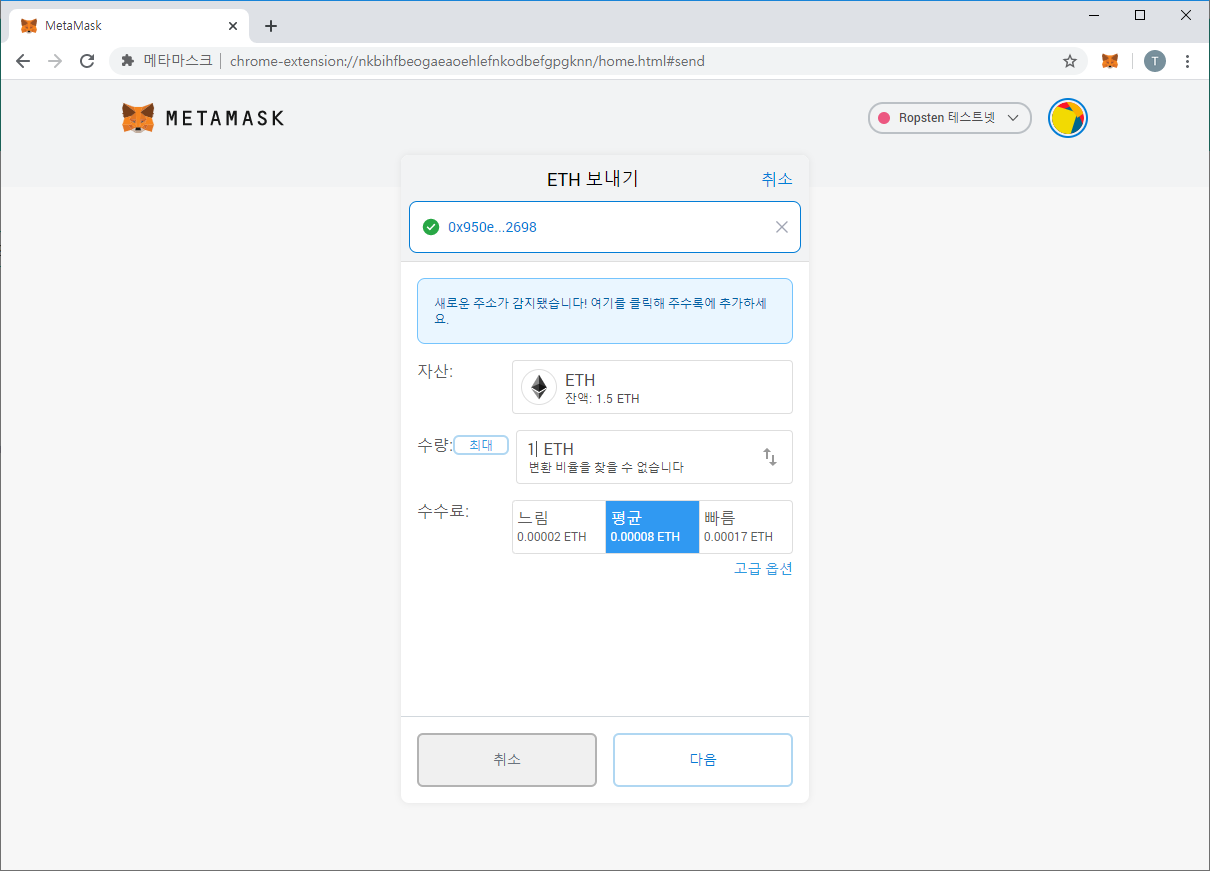The height and width of the screenshot is (871, 1210).
Task: Click the 최대 max amount button
Action: tap(481, 445)
